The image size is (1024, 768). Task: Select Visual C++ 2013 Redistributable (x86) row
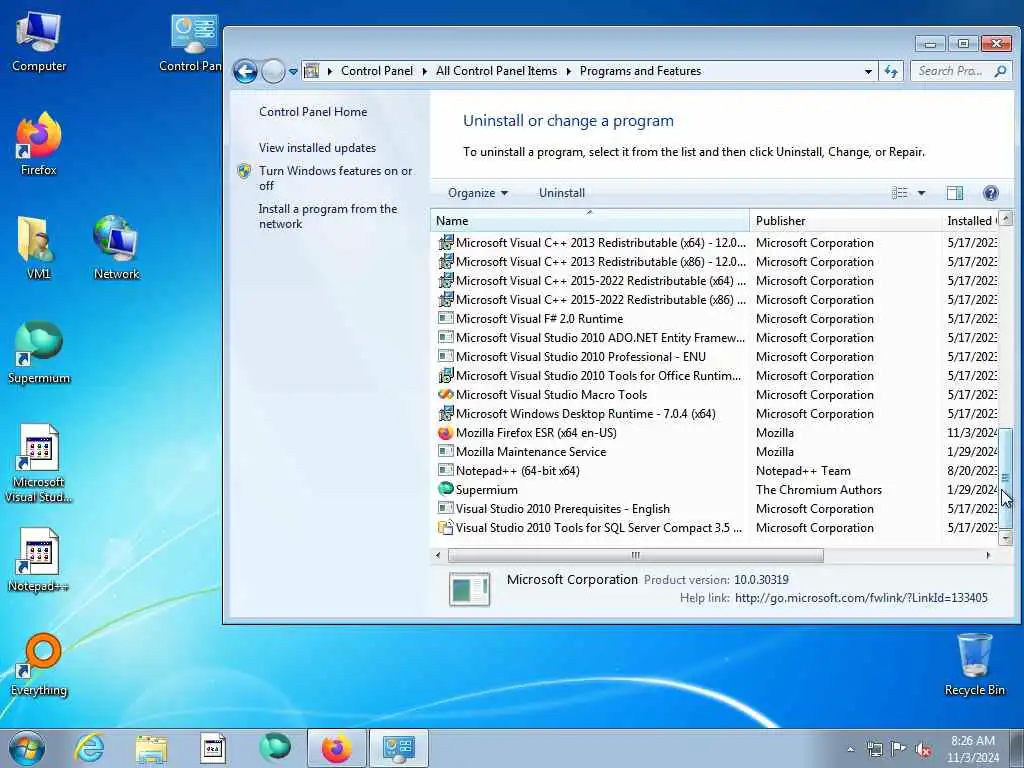pos(714,262)
